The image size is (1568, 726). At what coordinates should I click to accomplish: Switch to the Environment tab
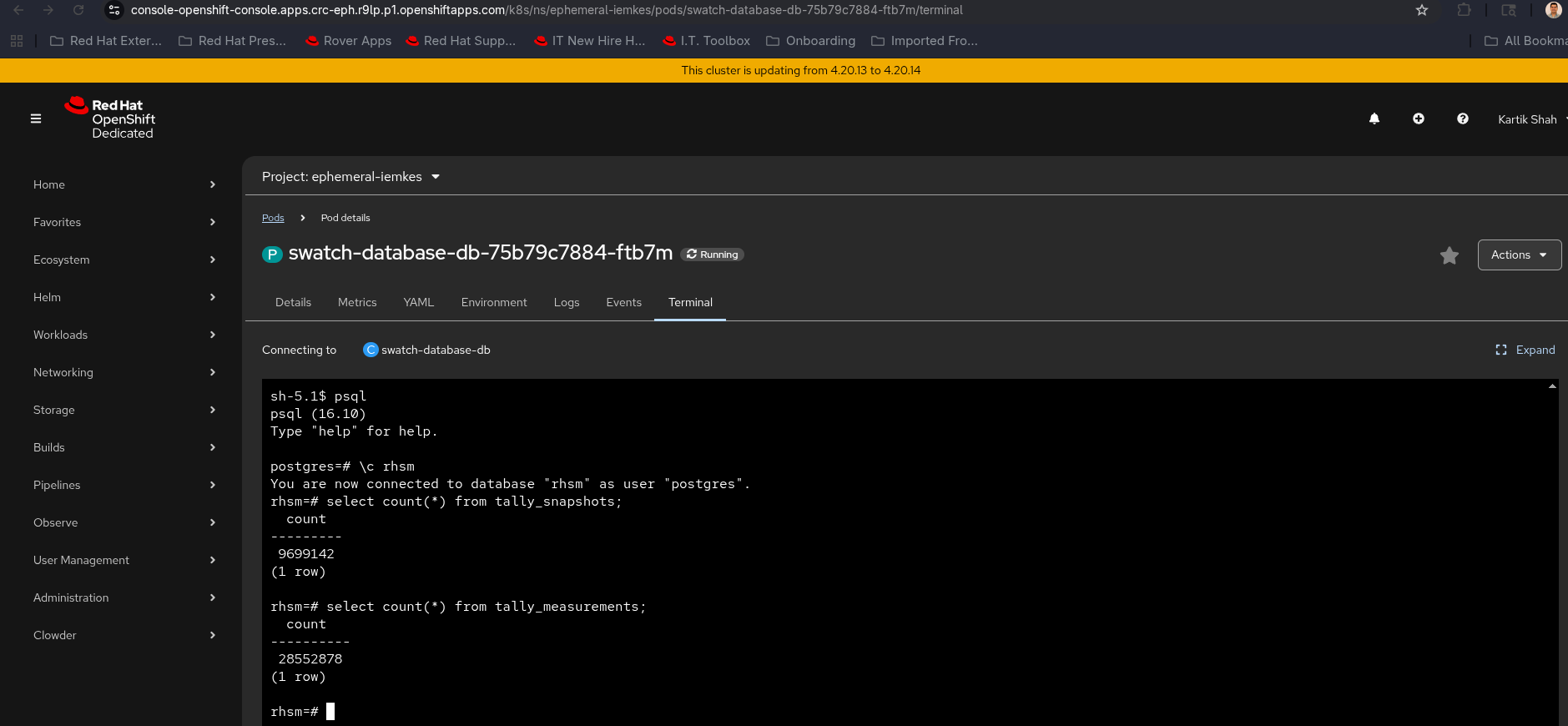494,302
